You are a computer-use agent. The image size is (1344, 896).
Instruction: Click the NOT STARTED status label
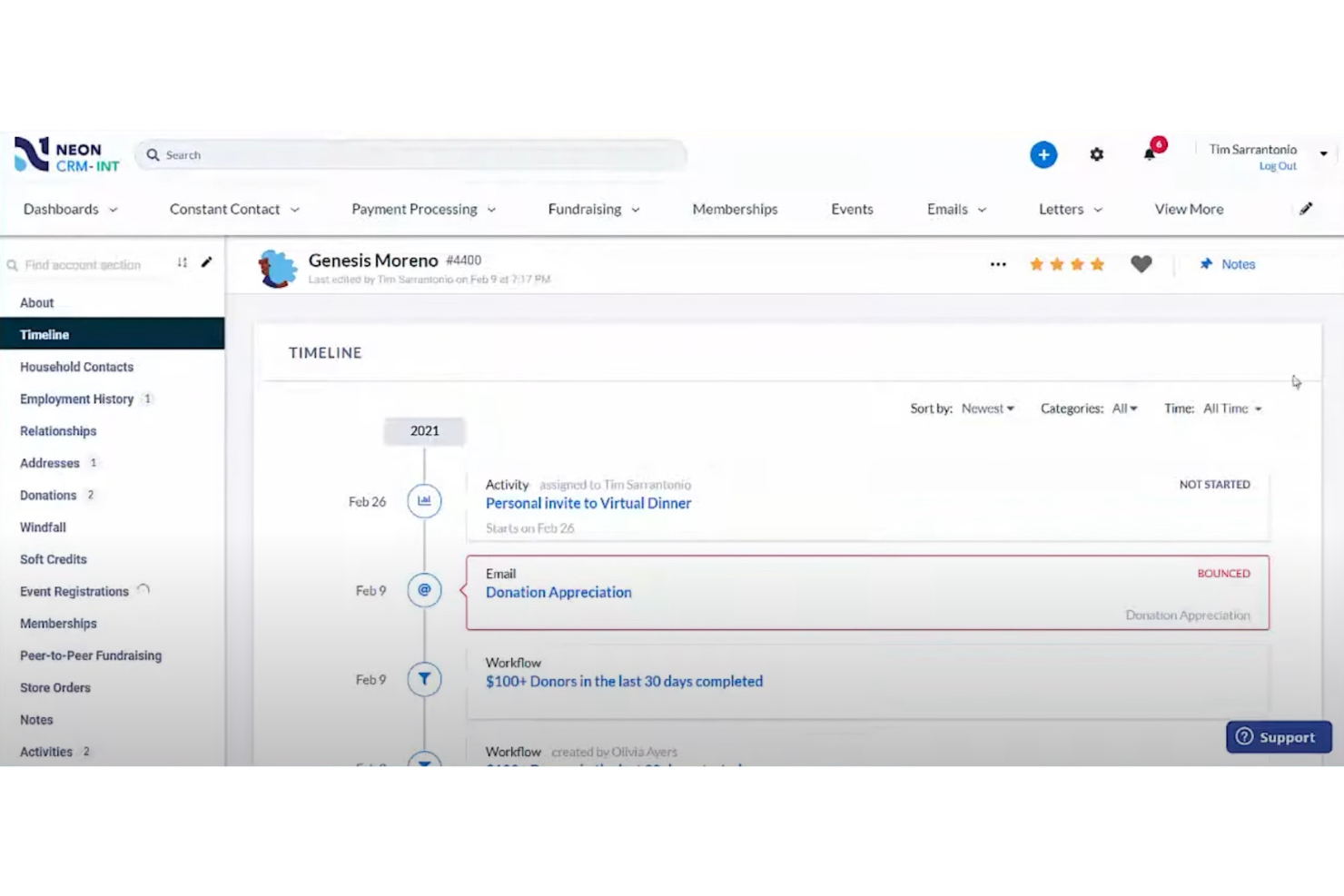[1214, 485]
